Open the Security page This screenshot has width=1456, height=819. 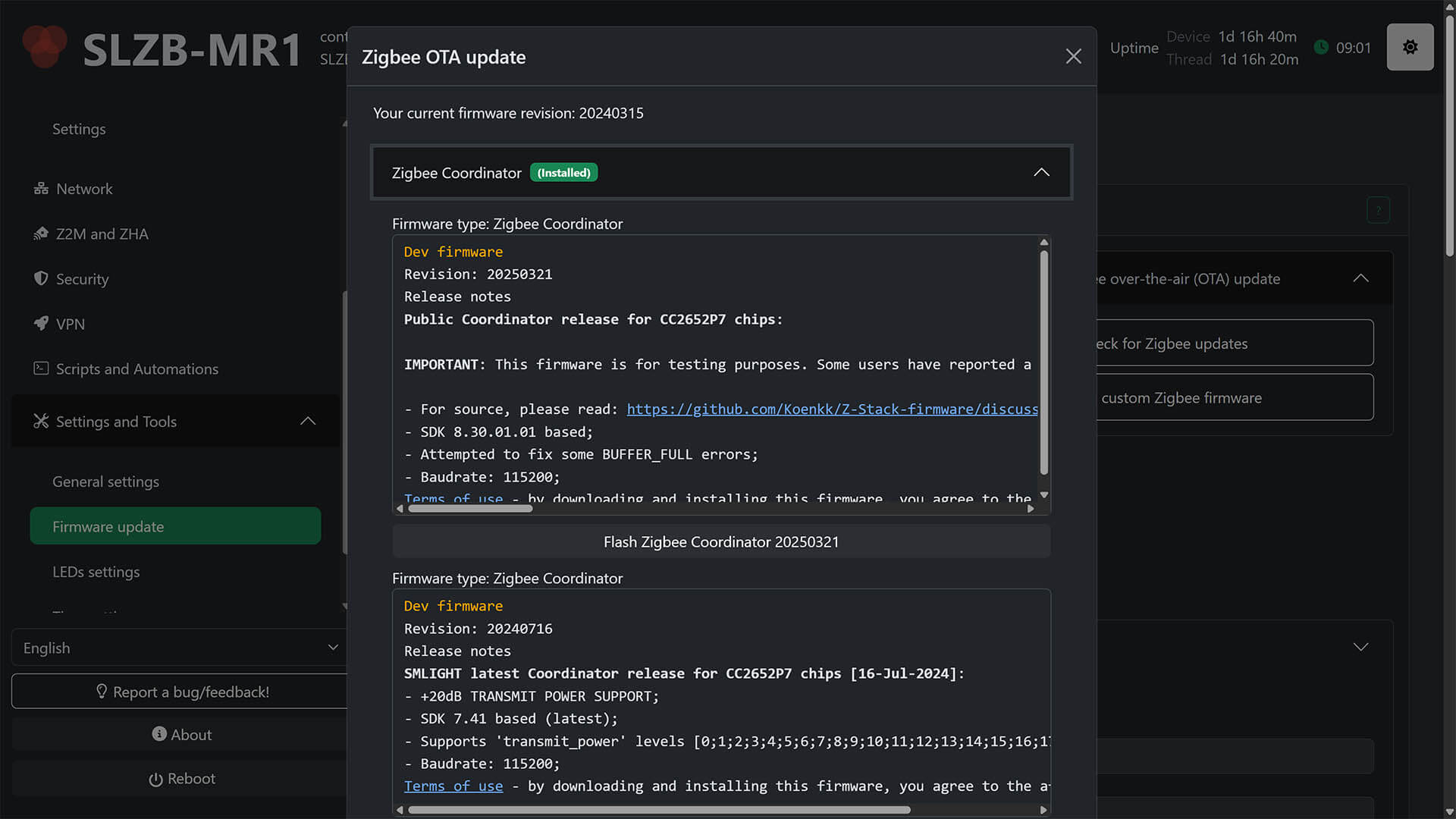tap(82, 279)
